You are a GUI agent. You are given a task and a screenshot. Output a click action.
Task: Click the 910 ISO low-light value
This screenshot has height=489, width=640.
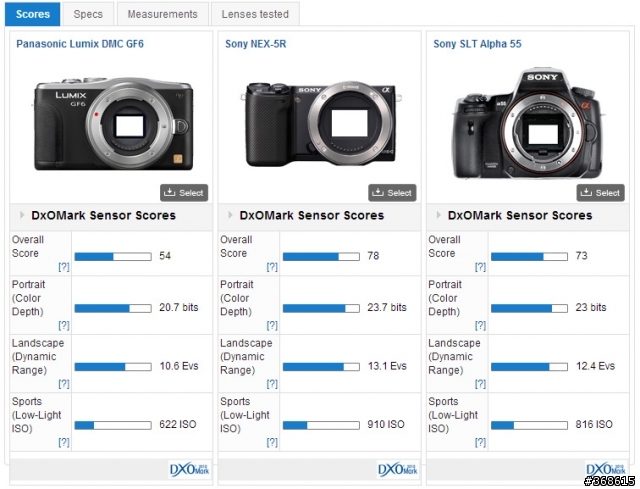tap(386, 425)
